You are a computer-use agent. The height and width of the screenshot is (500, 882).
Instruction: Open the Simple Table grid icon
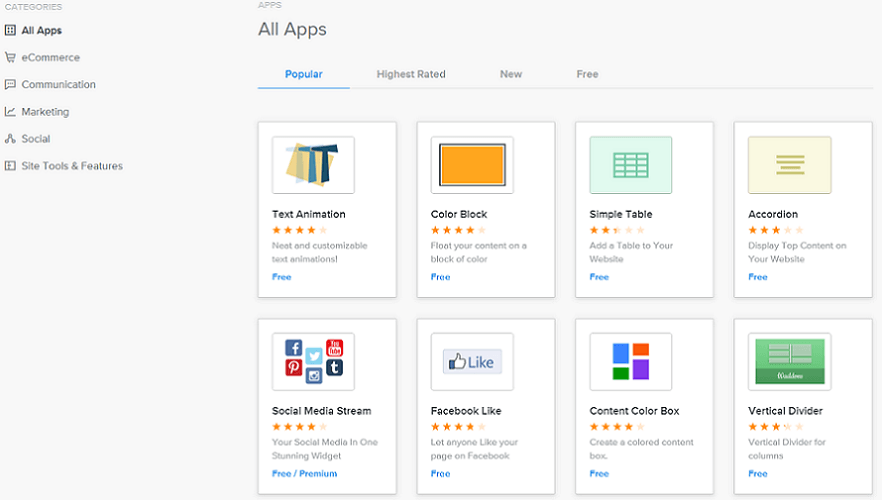(631, 165)
